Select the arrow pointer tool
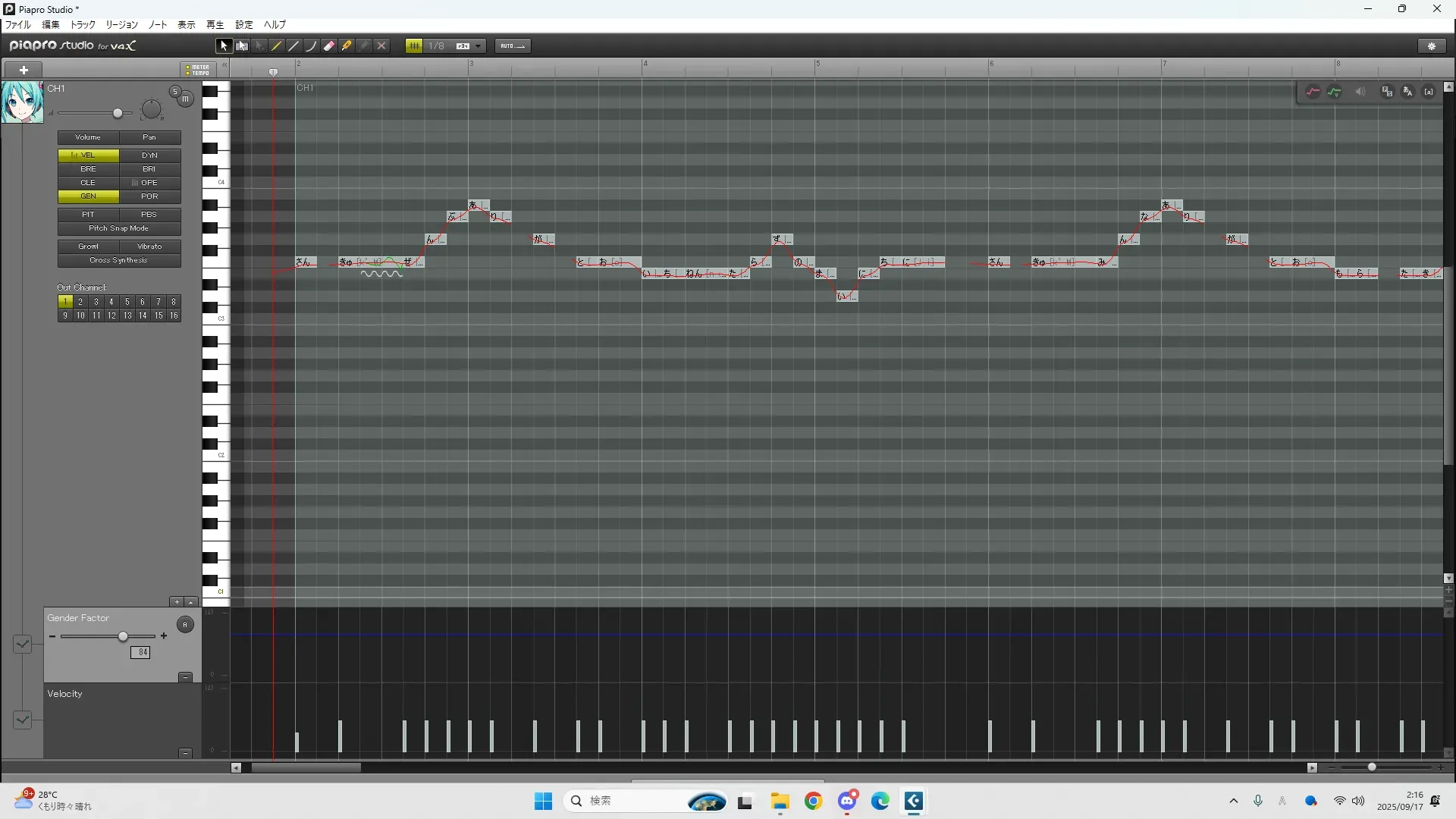 pyautogui.click(x=223, y=46)
